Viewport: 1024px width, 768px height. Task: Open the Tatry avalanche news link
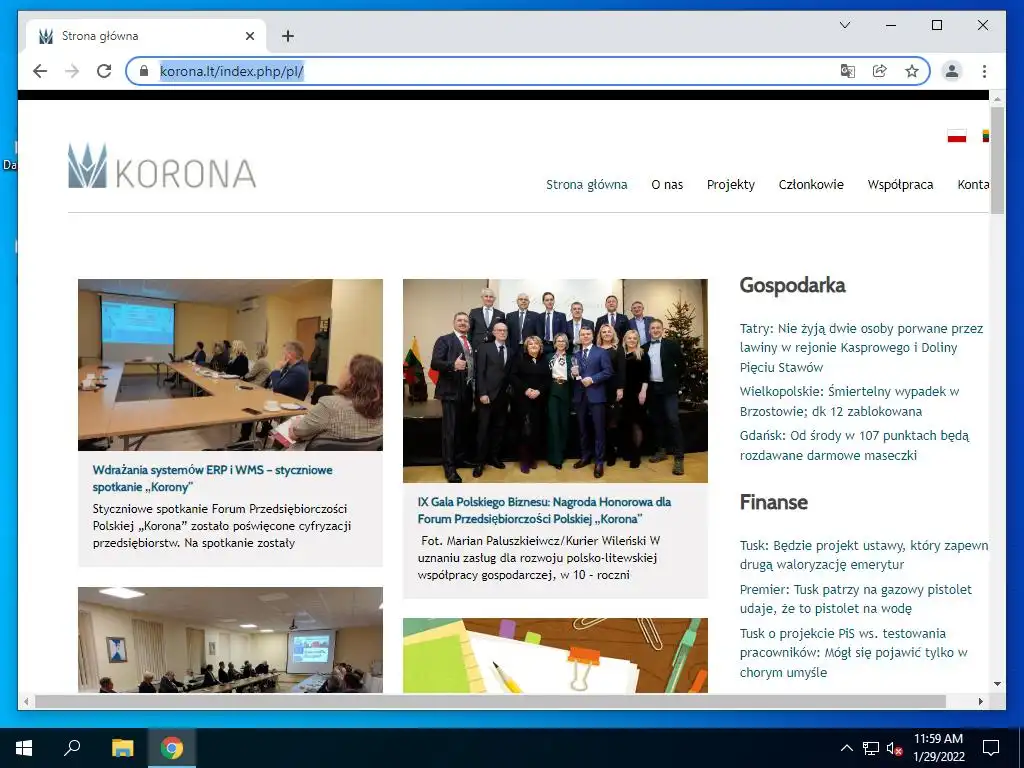pos(861,347)
